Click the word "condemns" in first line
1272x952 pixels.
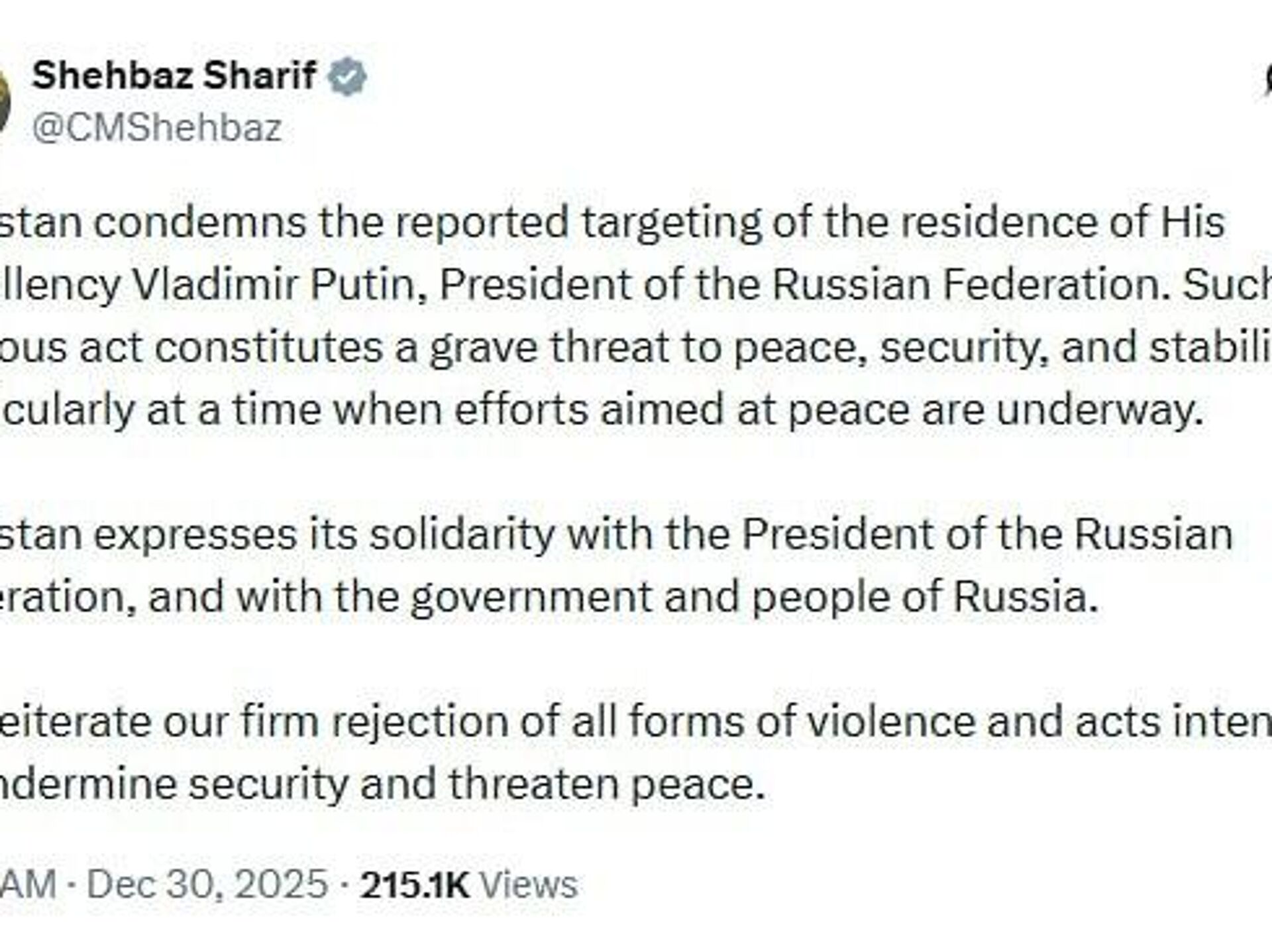(x=199, y=222)
